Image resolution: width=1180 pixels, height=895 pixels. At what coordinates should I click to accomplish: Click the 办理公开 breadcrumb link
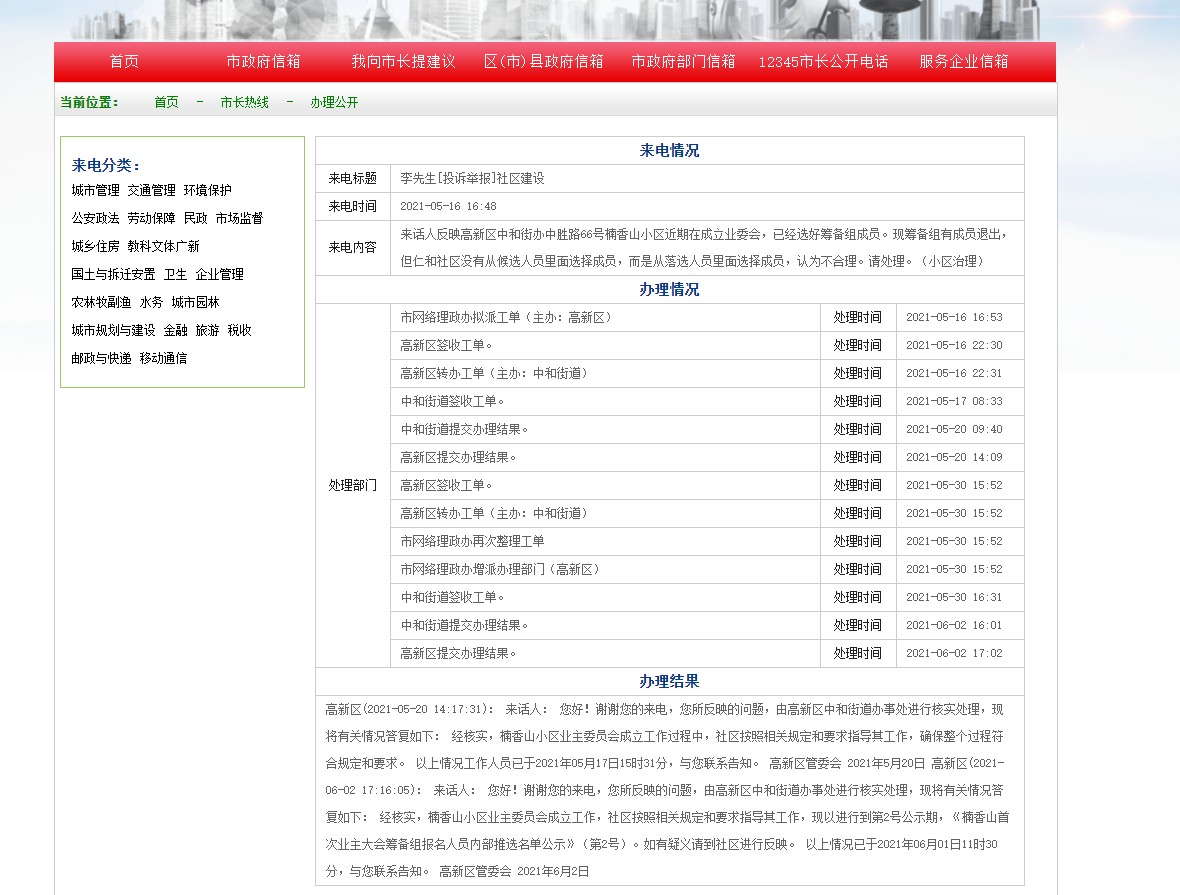click(334, 102)
